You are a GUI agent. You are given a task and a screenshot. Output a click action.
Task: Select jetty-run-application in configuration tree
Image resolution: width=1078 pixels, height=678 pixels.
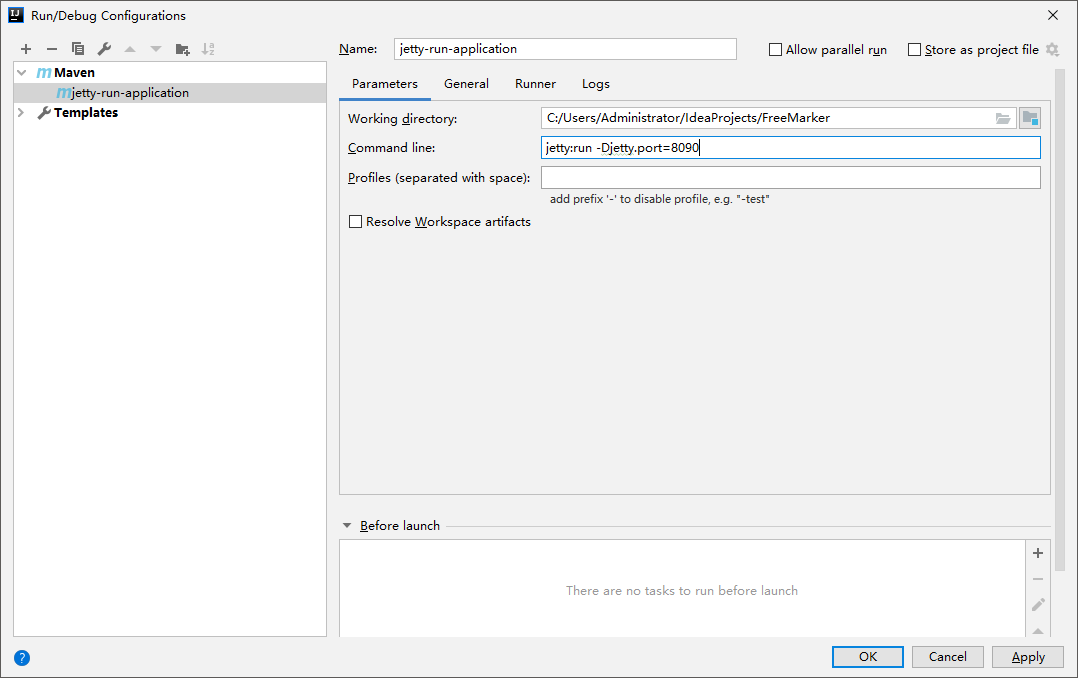pos(170,93)
